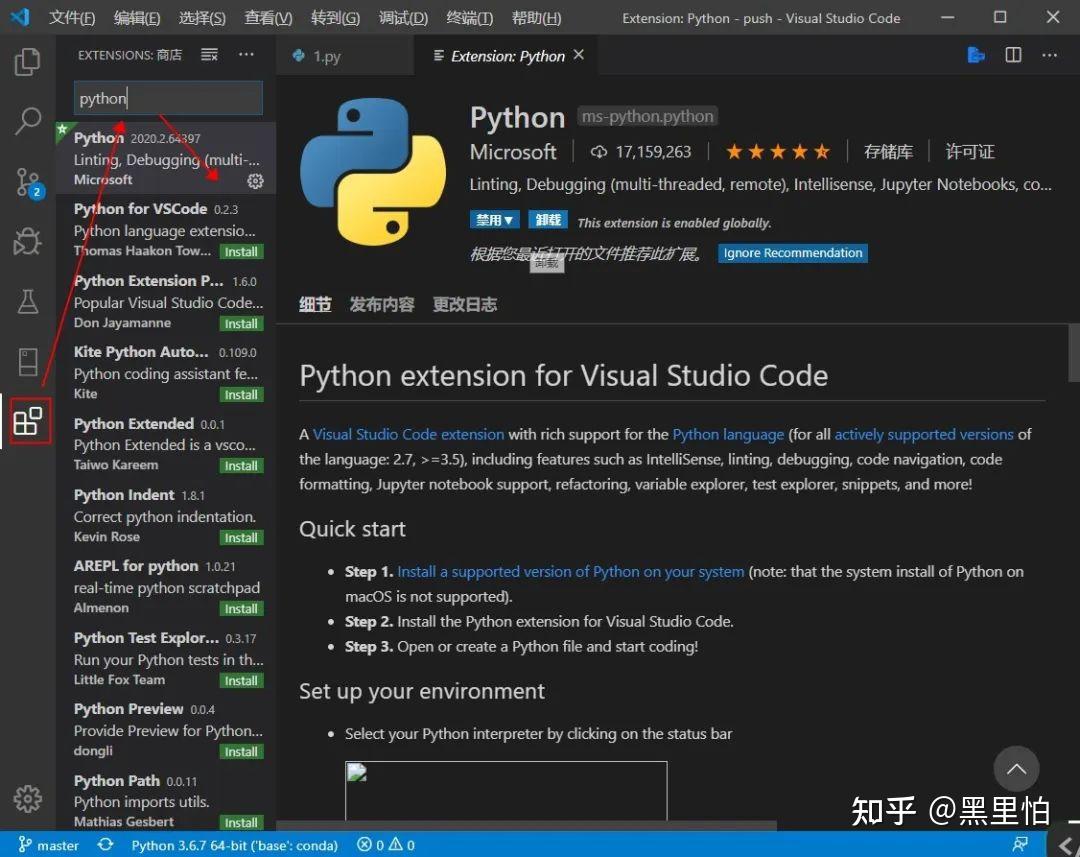Open the Search view in activity bar

pos(28,121)
